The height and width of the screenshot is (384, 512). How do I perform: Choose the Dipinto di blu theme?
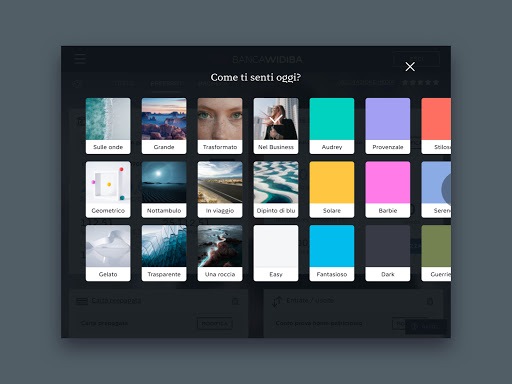coord(276,189)
